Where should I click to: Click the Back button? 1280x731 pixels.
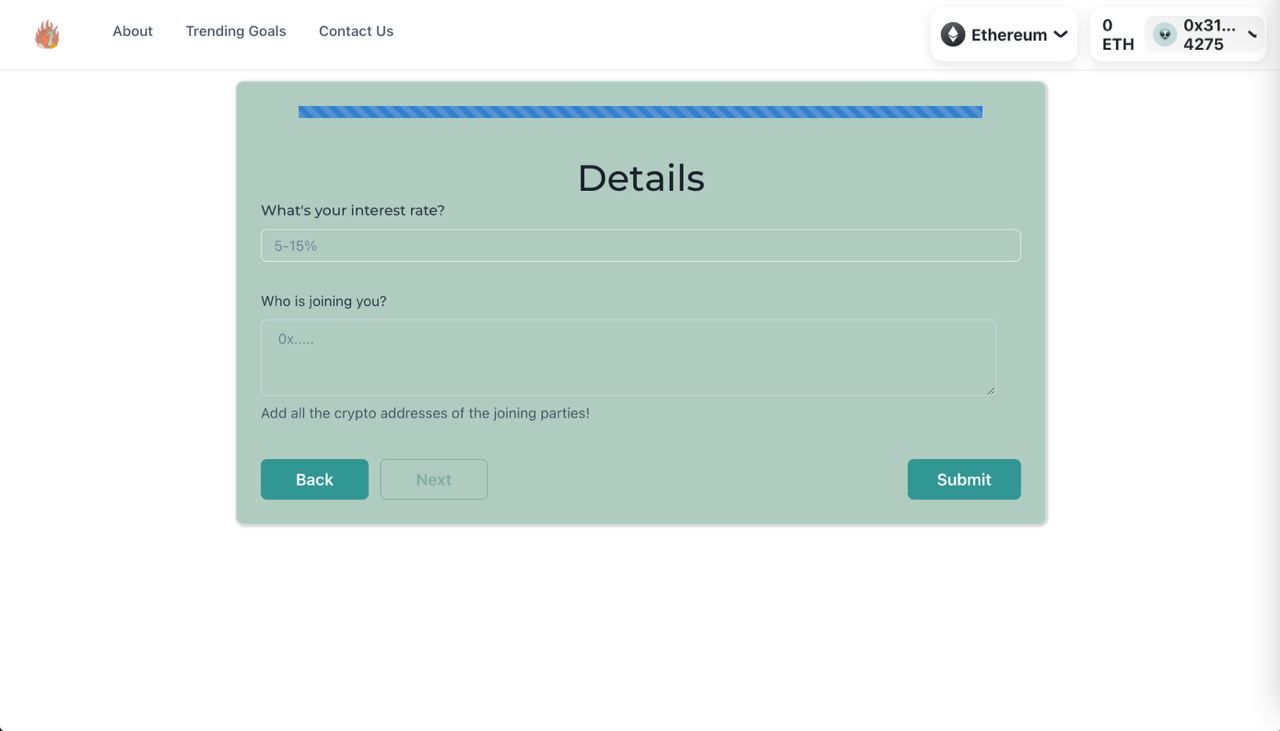click(314, 479)
